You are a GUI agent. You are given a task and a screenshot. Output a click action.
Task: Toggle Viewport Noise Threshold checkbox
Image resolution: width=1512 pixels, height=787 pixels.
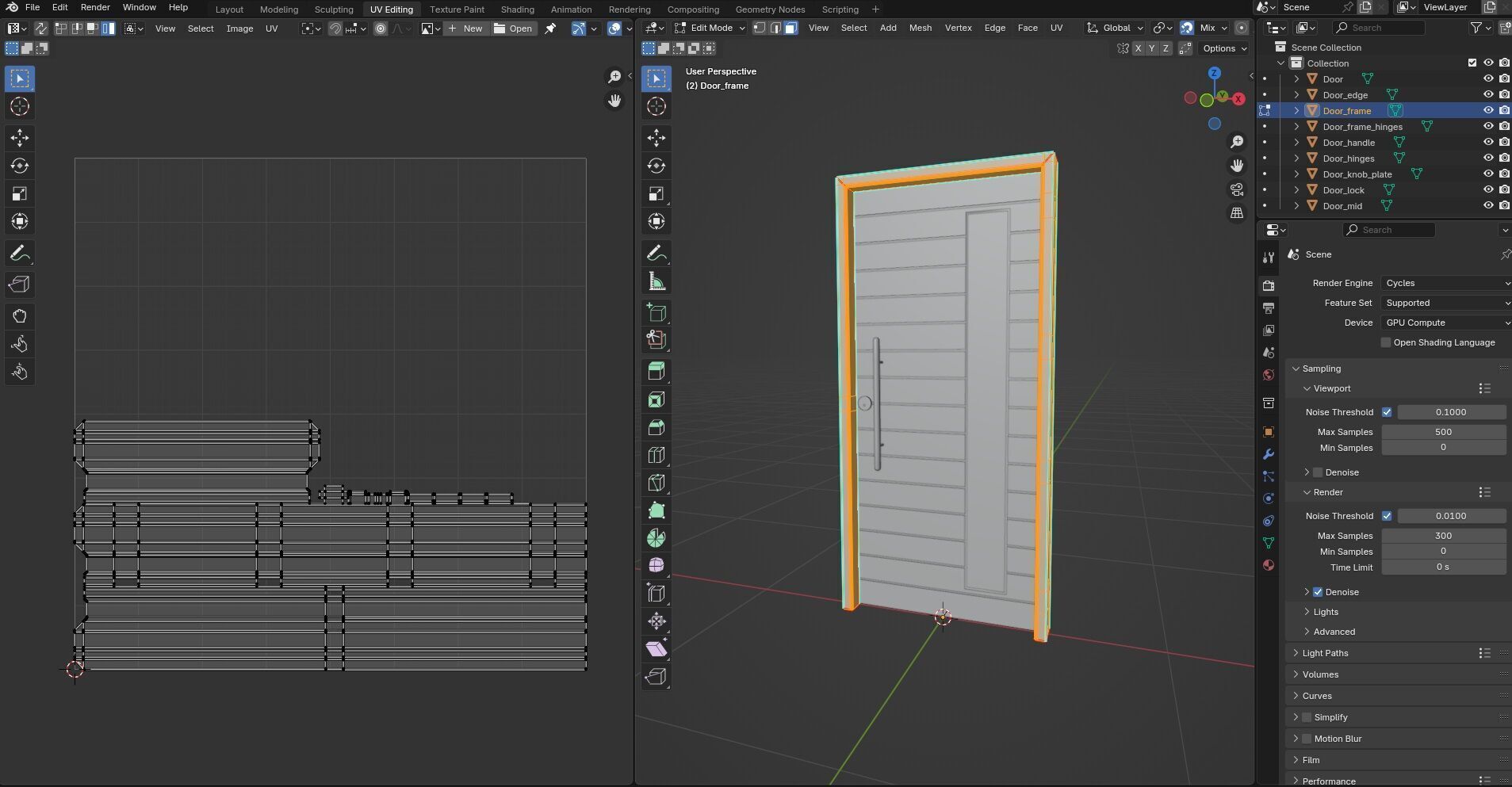click(1387, 412)
